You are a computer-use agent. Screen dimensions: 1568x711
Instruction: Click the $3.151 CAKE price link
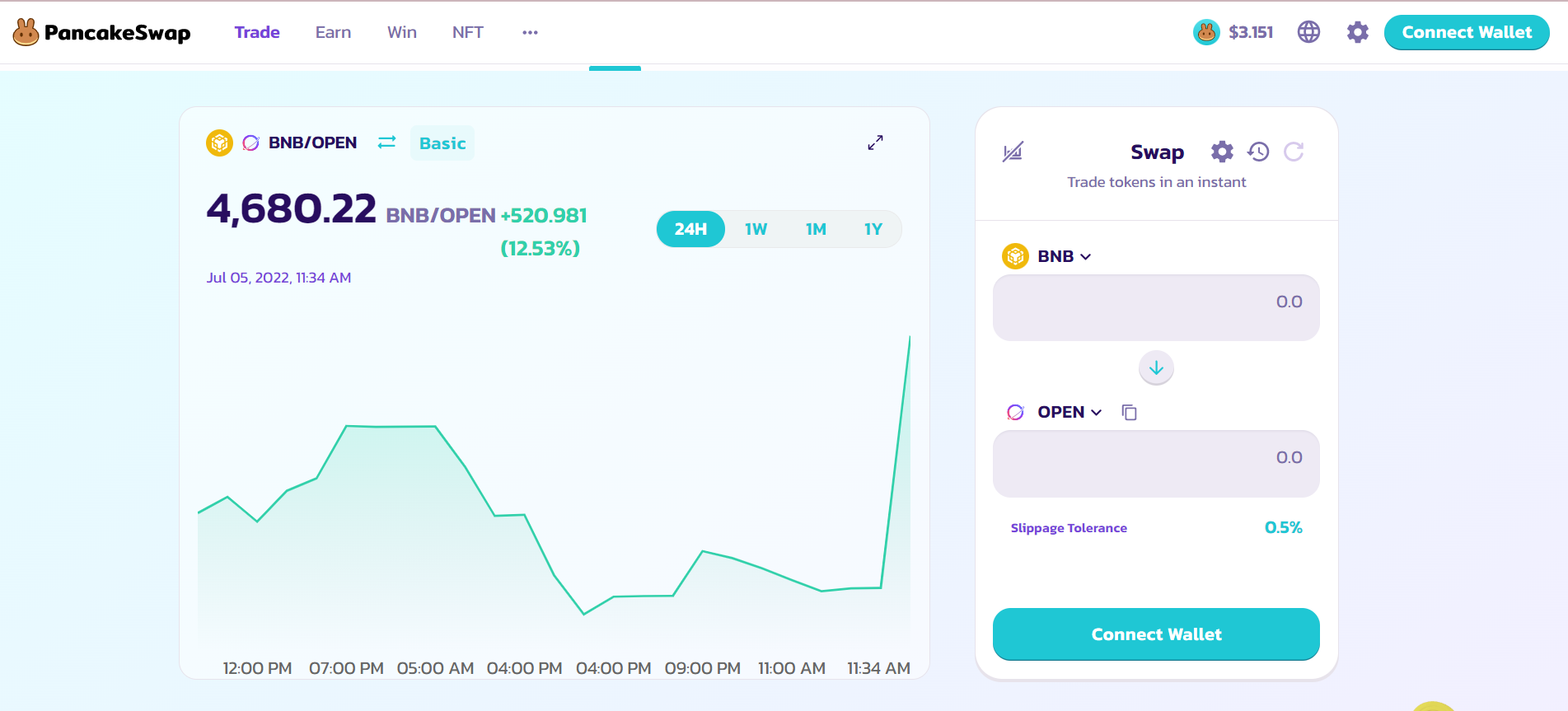[1251, 32]
